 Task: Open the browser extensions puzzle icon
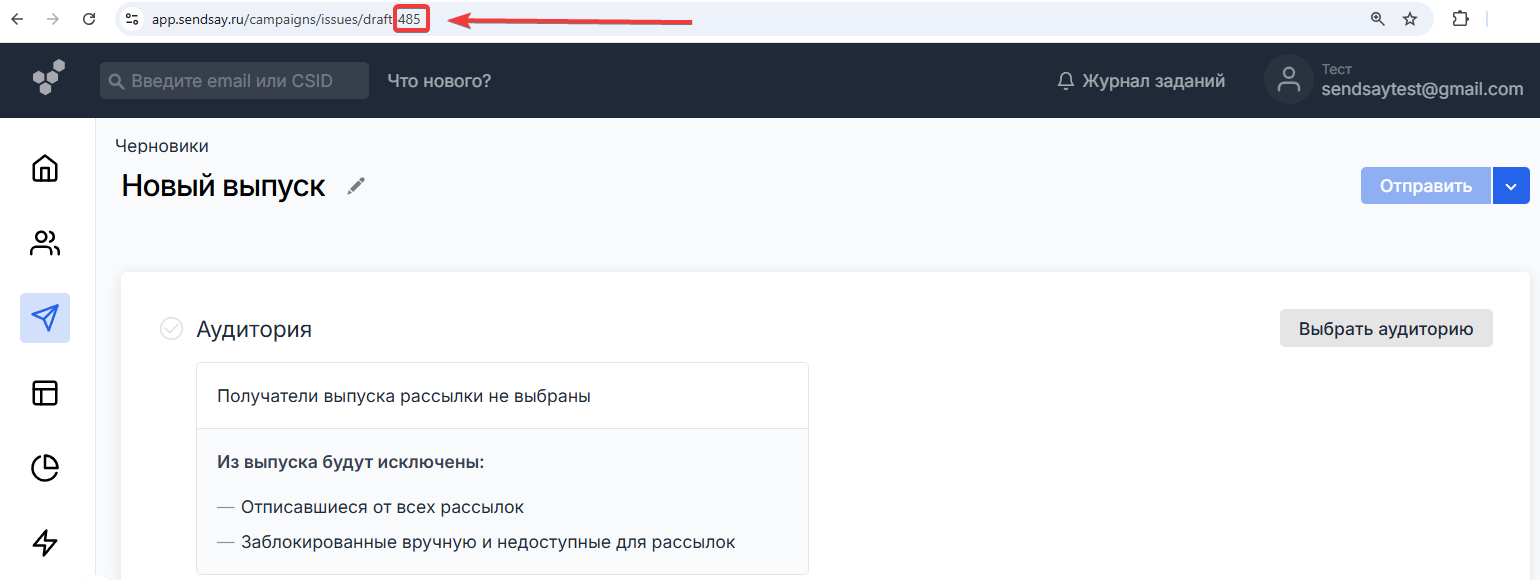pos(1460,19)
